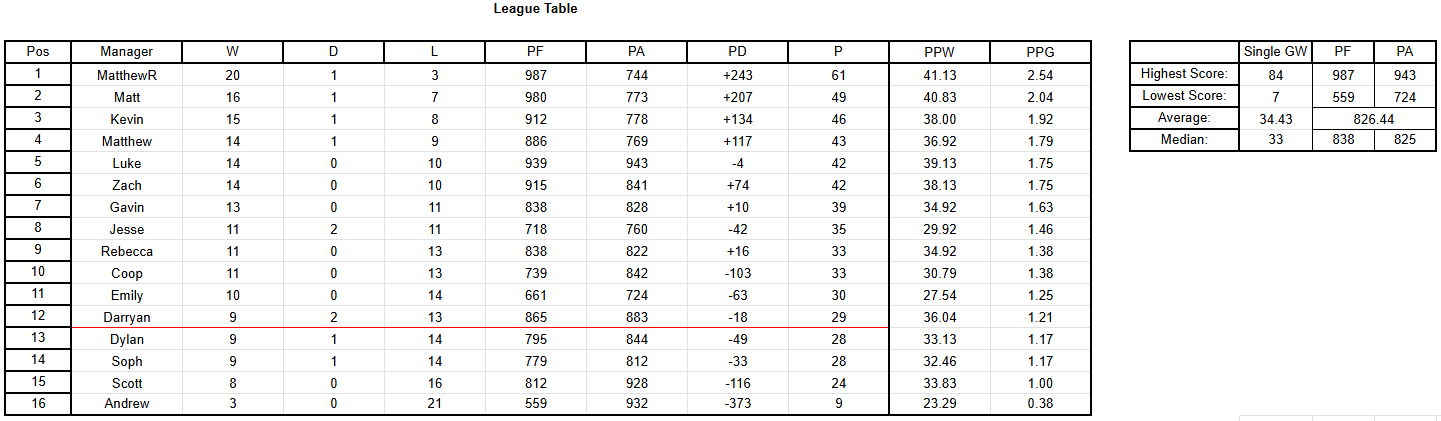Viewport: 1441px width, 421px height.
Task: Select the -373 point difference cell
Action: coord(738,404)
